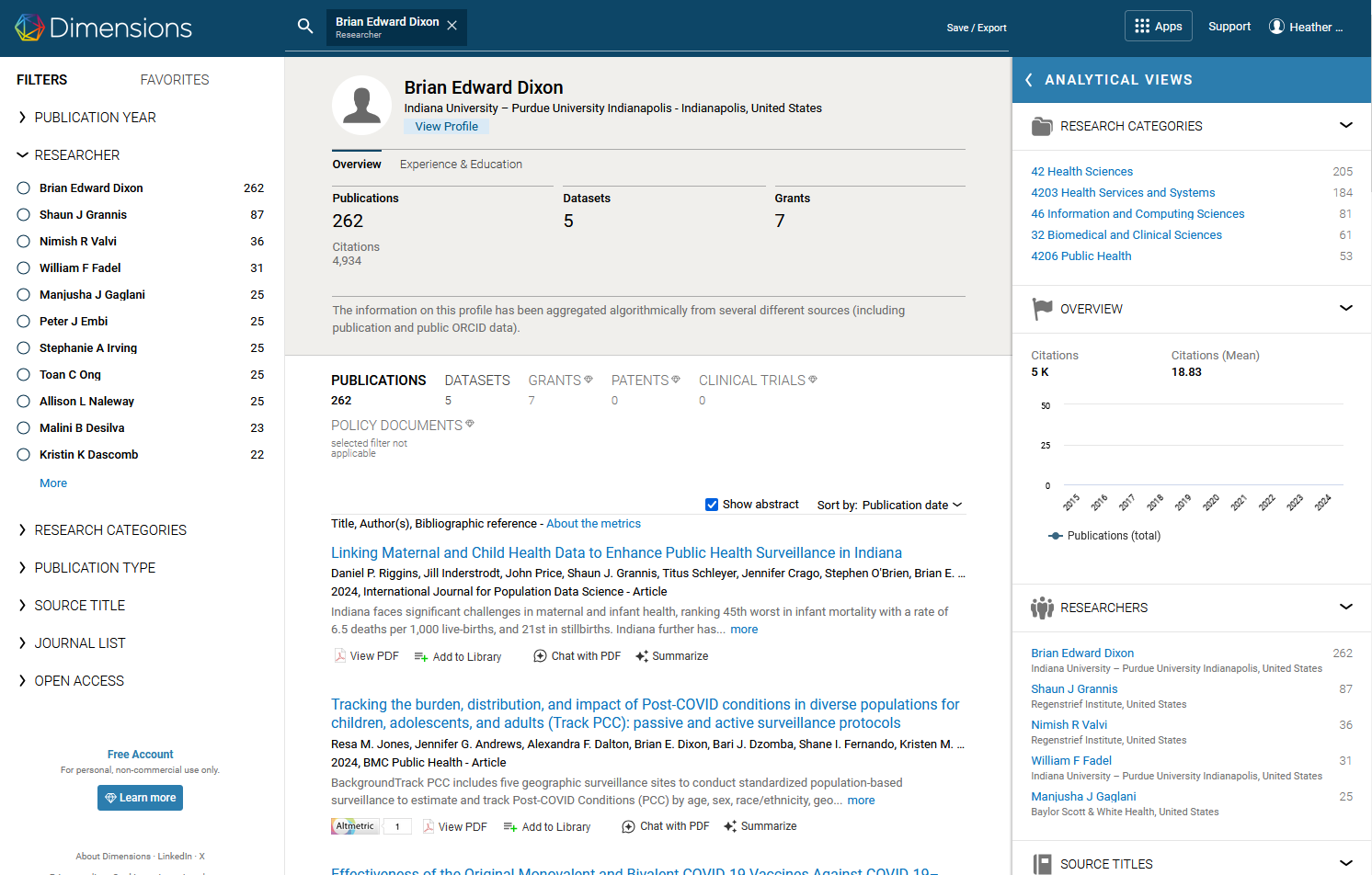Expand abstract with more link, Linking Maternal
This screenshot has width=1372, height=875.
[x=744, y=630]
